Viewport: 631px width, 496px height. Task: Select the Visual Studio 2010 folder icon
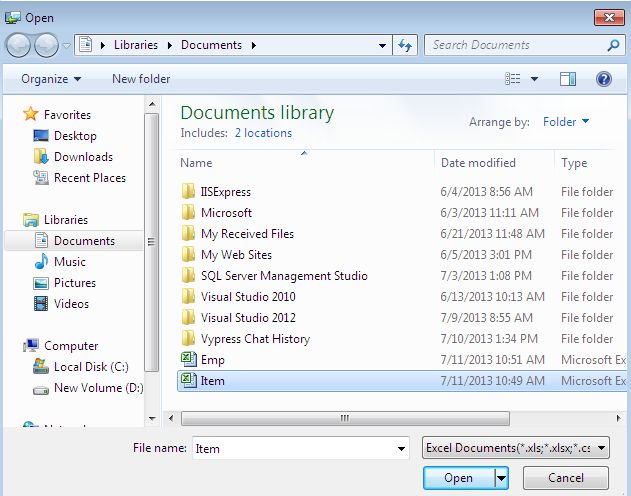[188, 296]
